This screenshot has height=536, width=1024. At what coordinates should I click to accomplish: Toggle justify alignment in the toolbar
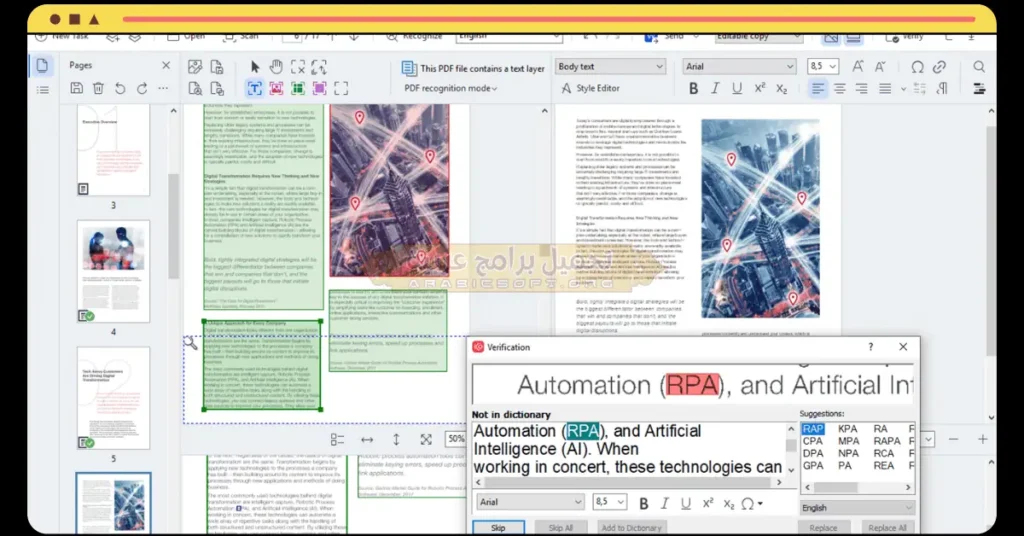885,88
